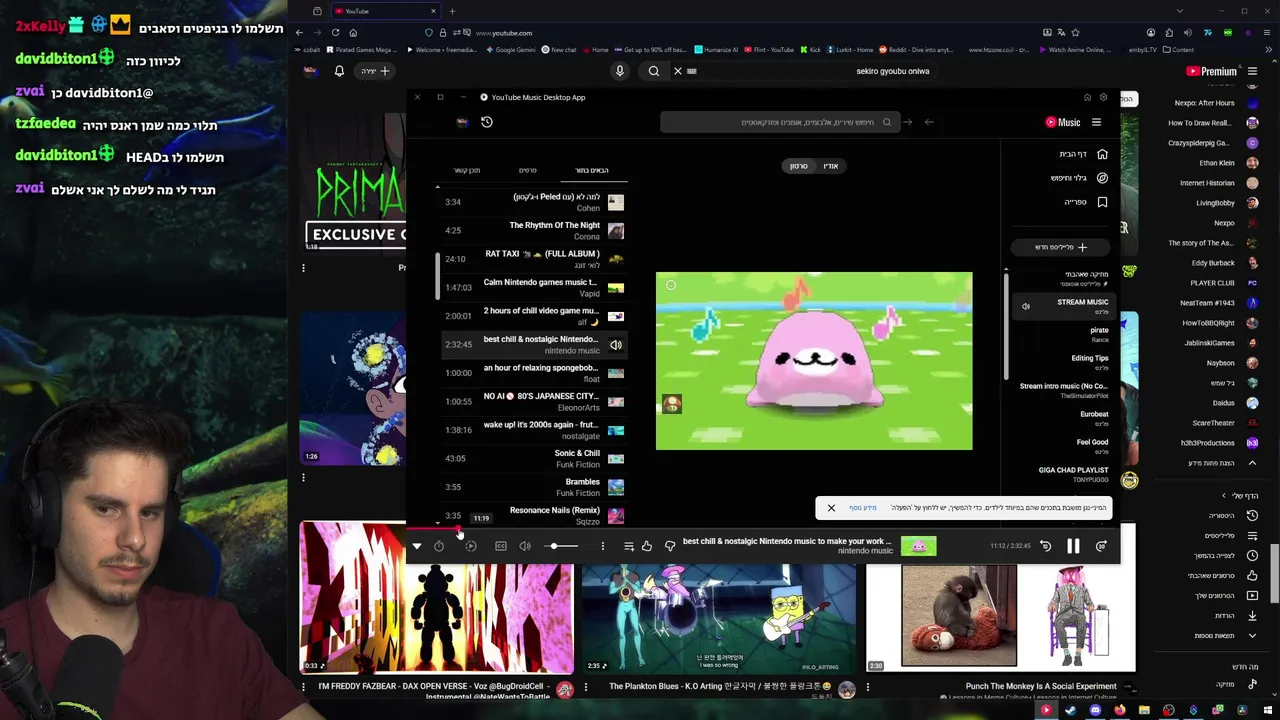Viewport: 1280px width, 720px height.
Task: Open the תוכן קשור related tab
Action: point(467,171)
